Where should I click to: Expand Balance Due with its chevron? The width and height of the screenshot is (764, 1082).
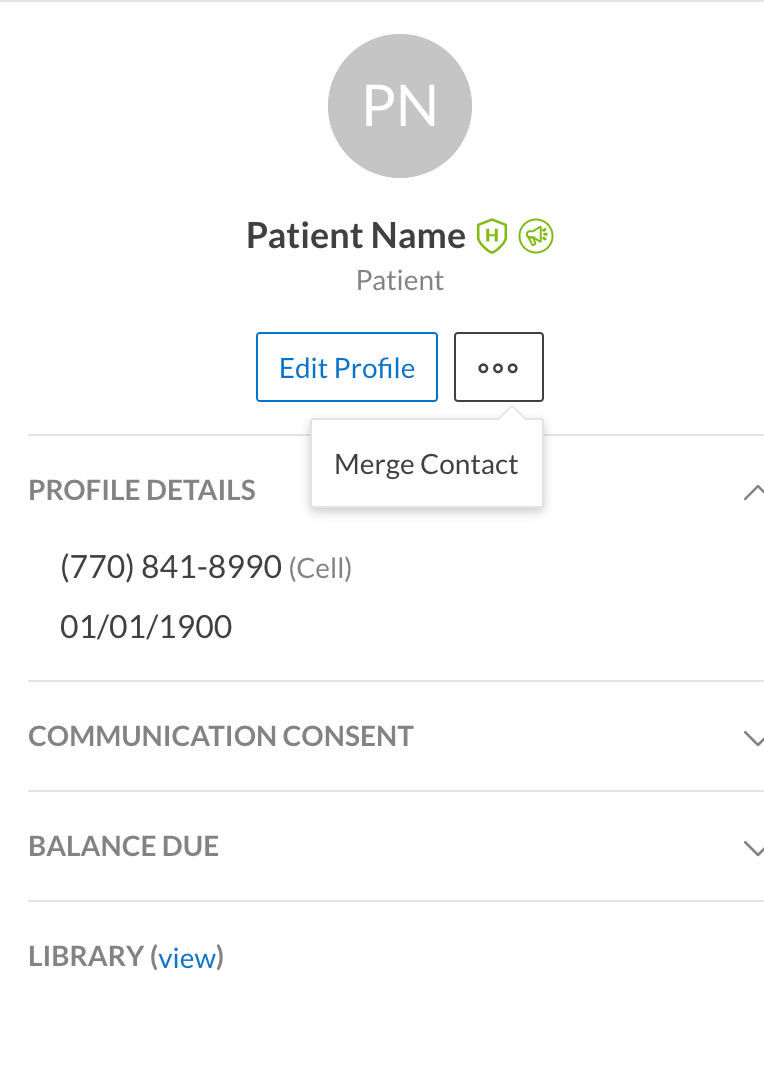pyautogui.click(x=754, y=847)
